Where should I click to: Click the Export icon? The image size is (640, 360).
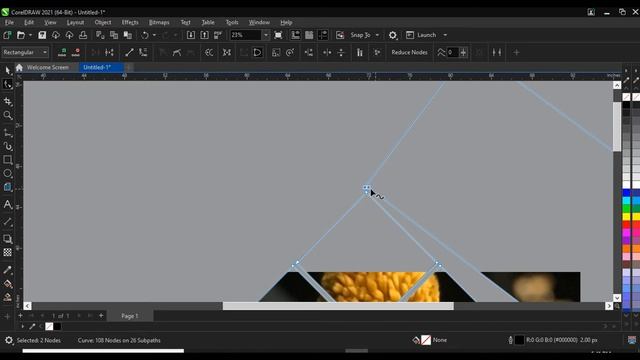pos(204,35)
